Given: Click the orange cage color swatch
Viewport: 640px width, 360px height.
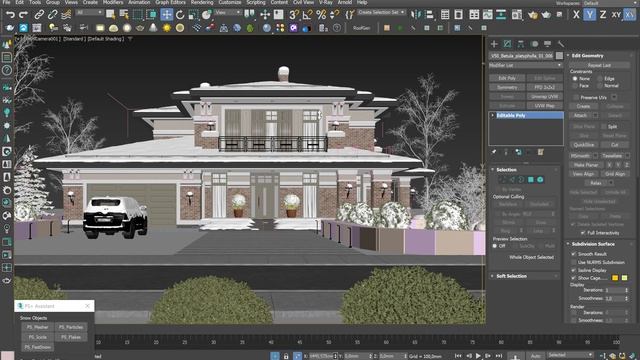Looking at the screenshot, I should pyautogui.click(x=615, y=278).
